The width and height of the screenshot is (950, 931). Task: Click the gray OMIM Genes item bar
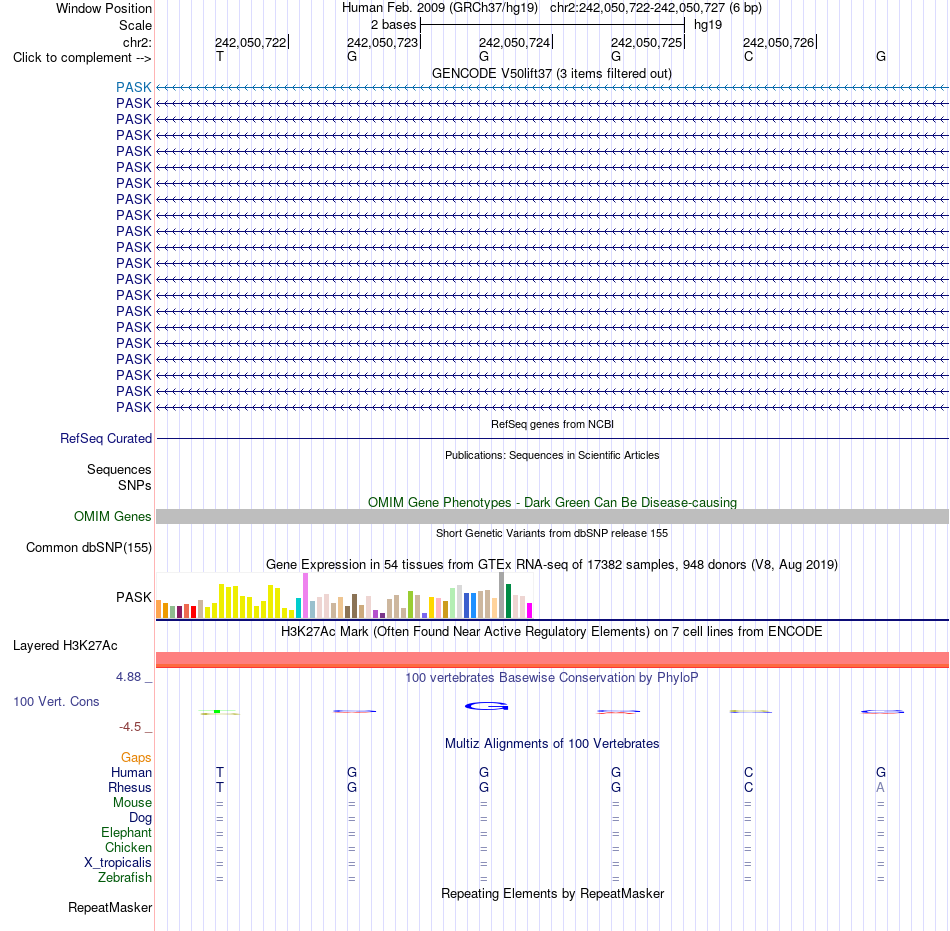tap(552, 516)
